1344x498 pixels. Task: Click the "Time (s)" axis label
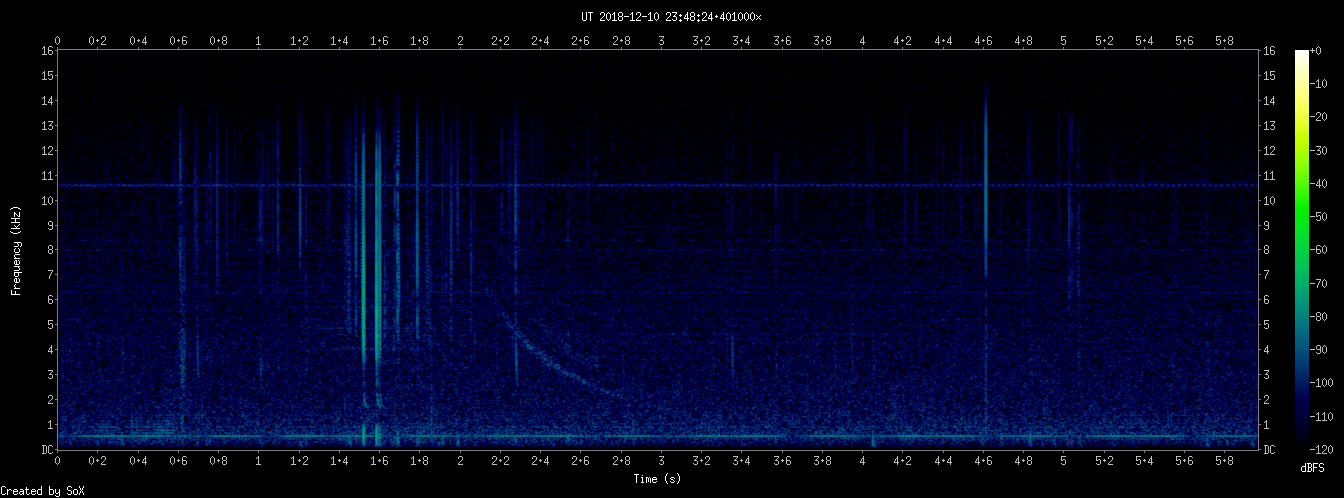coord(657,479)
